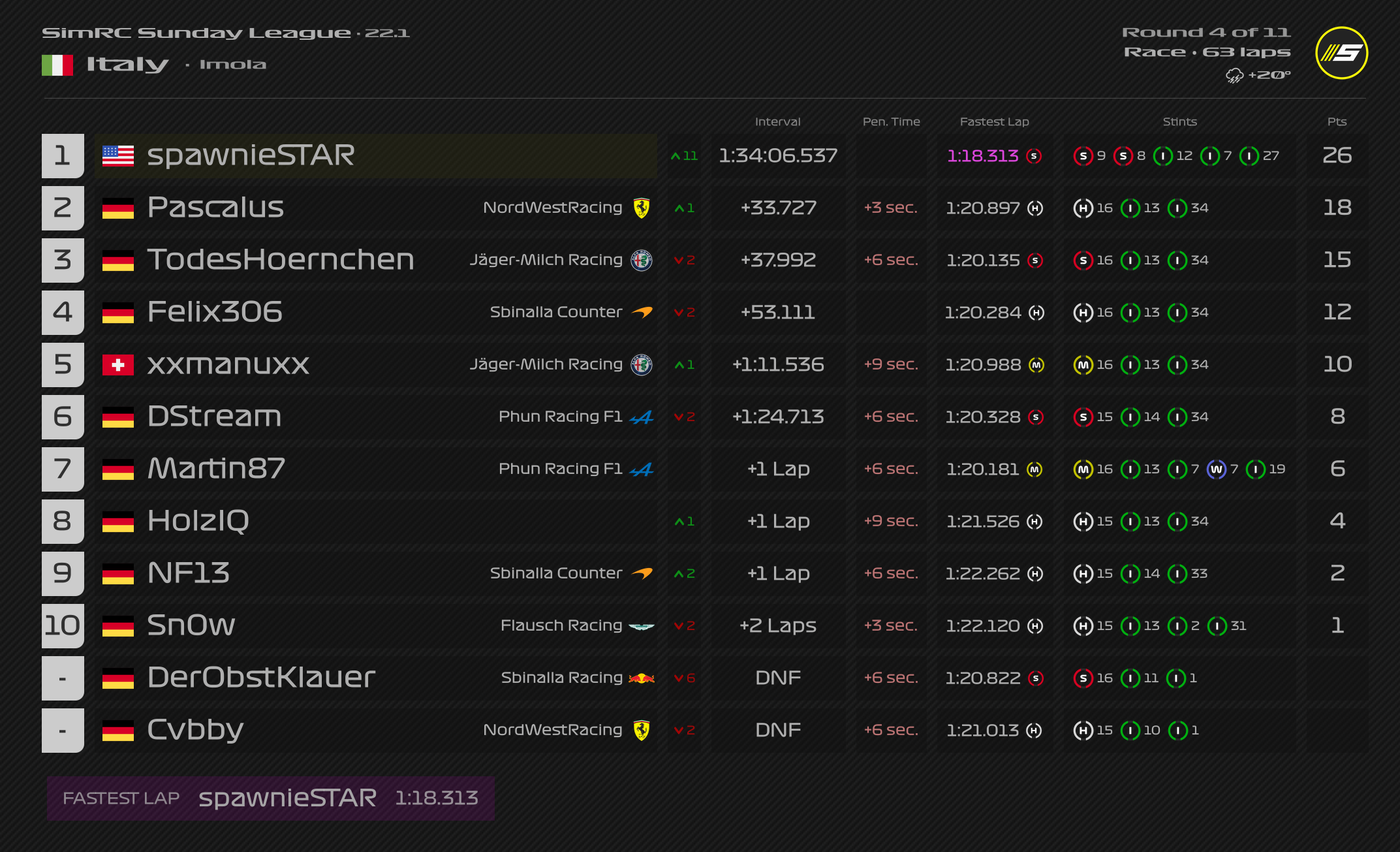1400x852 pixels.
Task: Click spawnieSTAR's green position-gain arrow
Action: pyautogui.click(x=676, y=156)
